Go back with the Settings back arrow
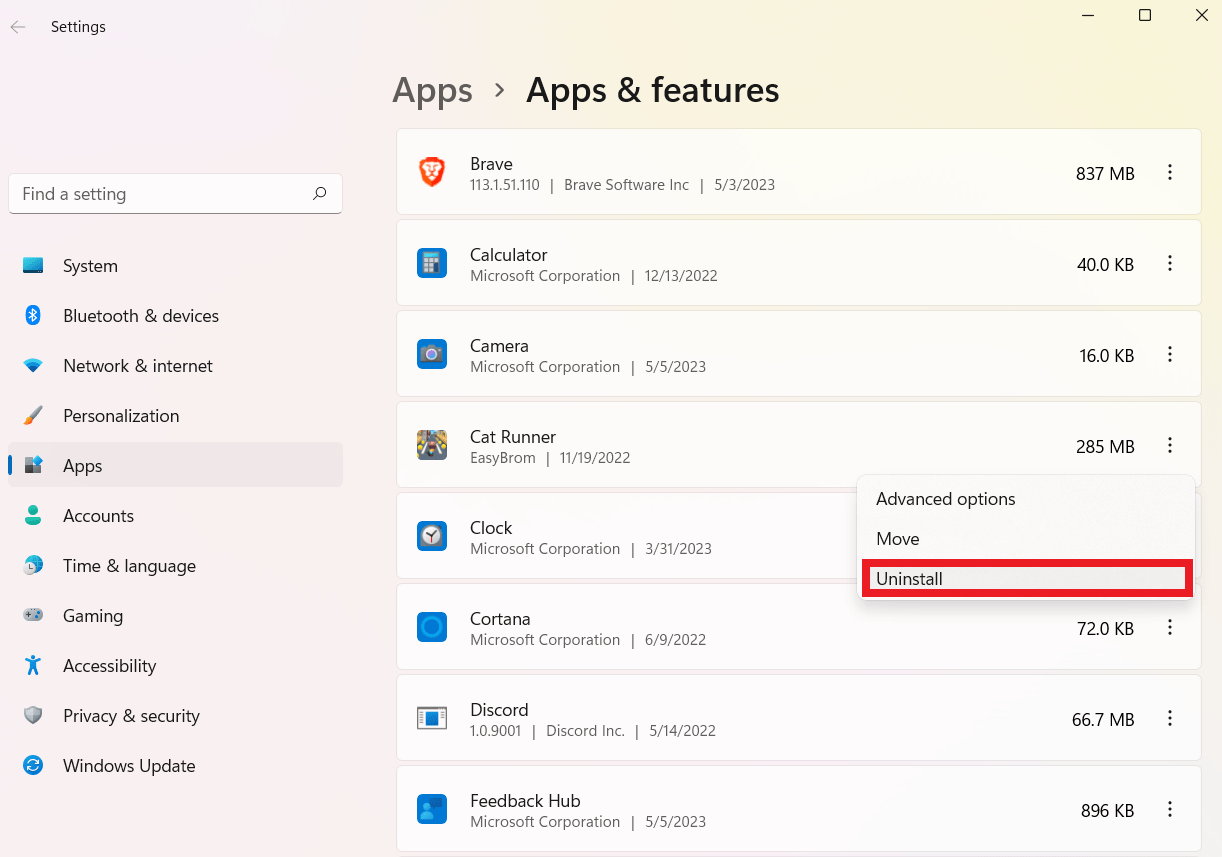Image resolution: width=1222 pixels, height=857 pixels. point(18,27)
